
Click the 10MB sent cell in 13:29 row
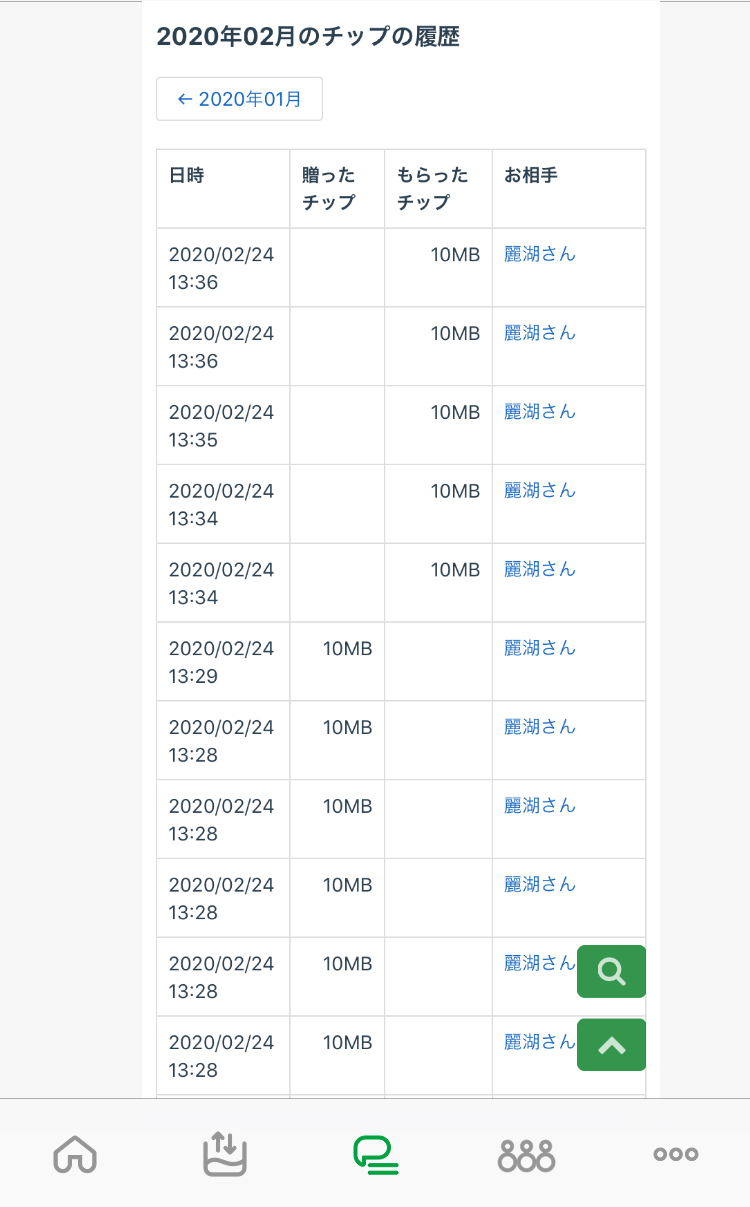(x=347, y=648)
